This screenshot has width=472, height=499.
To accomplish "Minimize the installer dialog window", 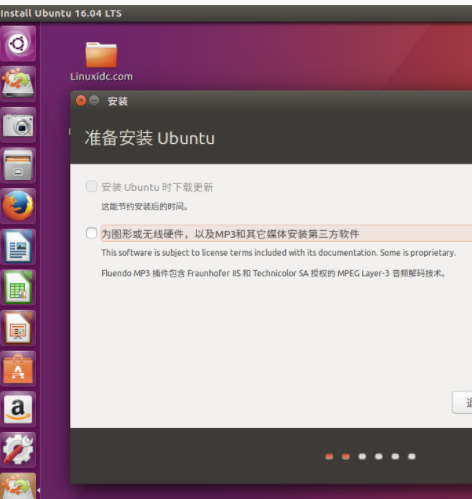I will click(x=94, y=100).
